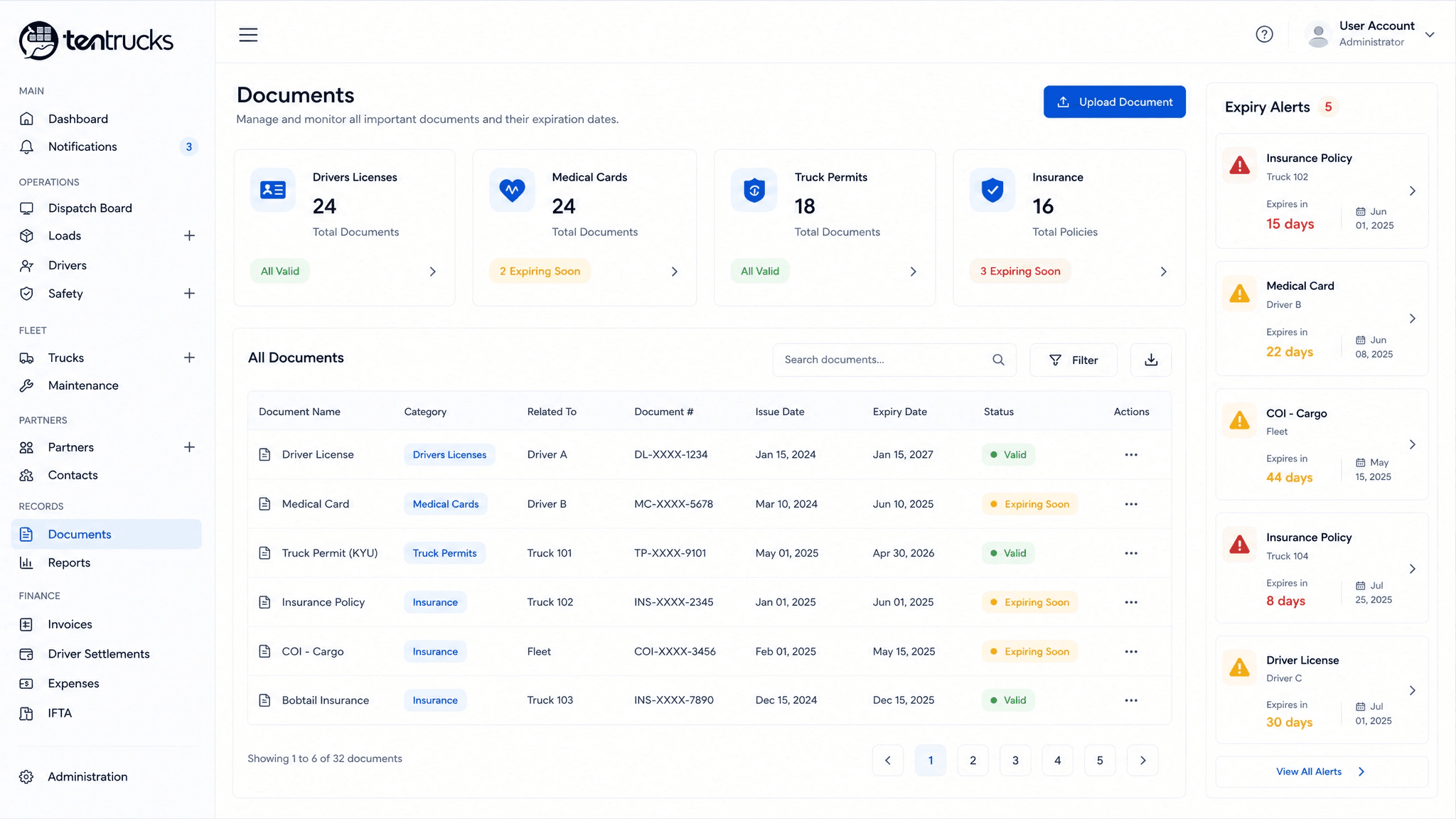
Task: Click the tentrucks logo
Action: pyautogui.click(x=96, y=40)
